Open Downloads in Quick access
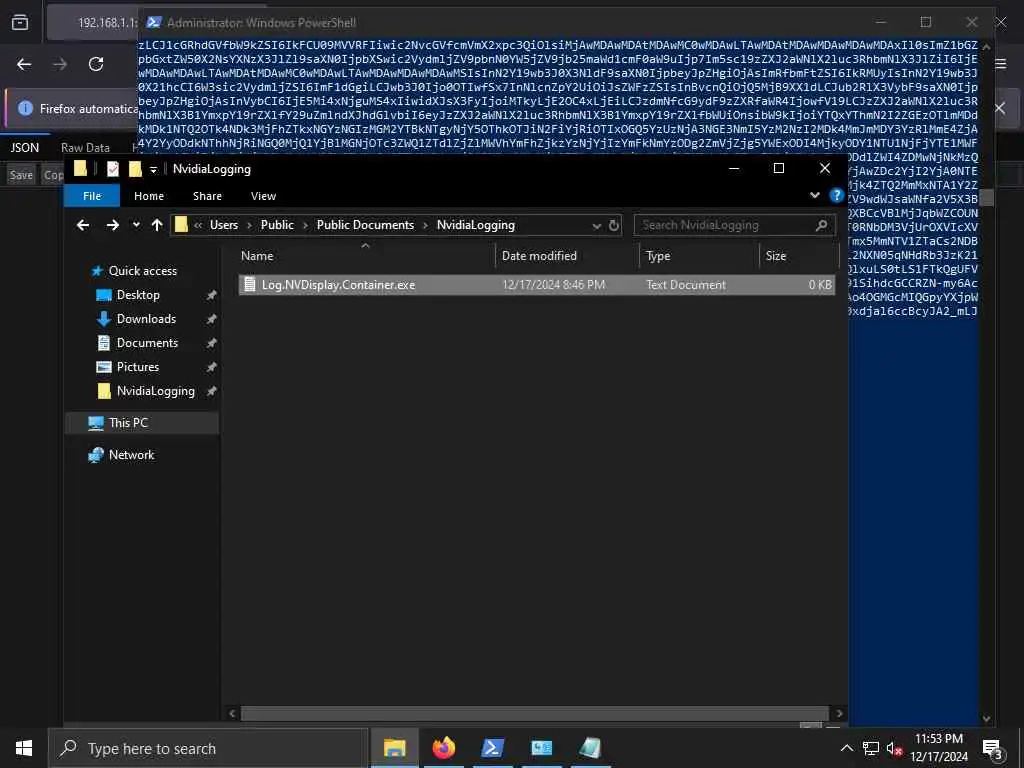The width and height of the screenshot is (1024, 768). coord(146,319)
